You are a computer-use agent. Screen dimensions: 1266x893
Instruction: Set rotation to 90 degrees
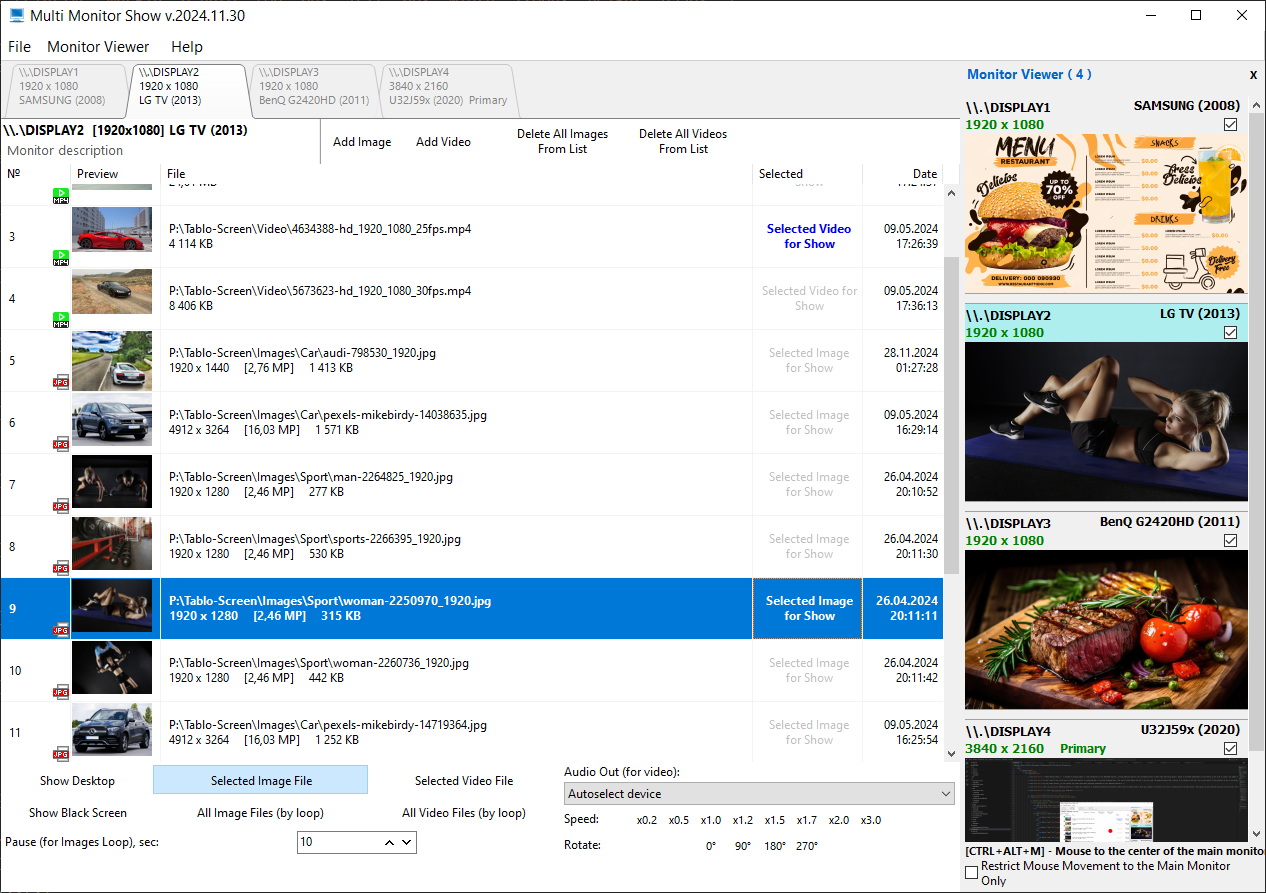coord(743,846)
